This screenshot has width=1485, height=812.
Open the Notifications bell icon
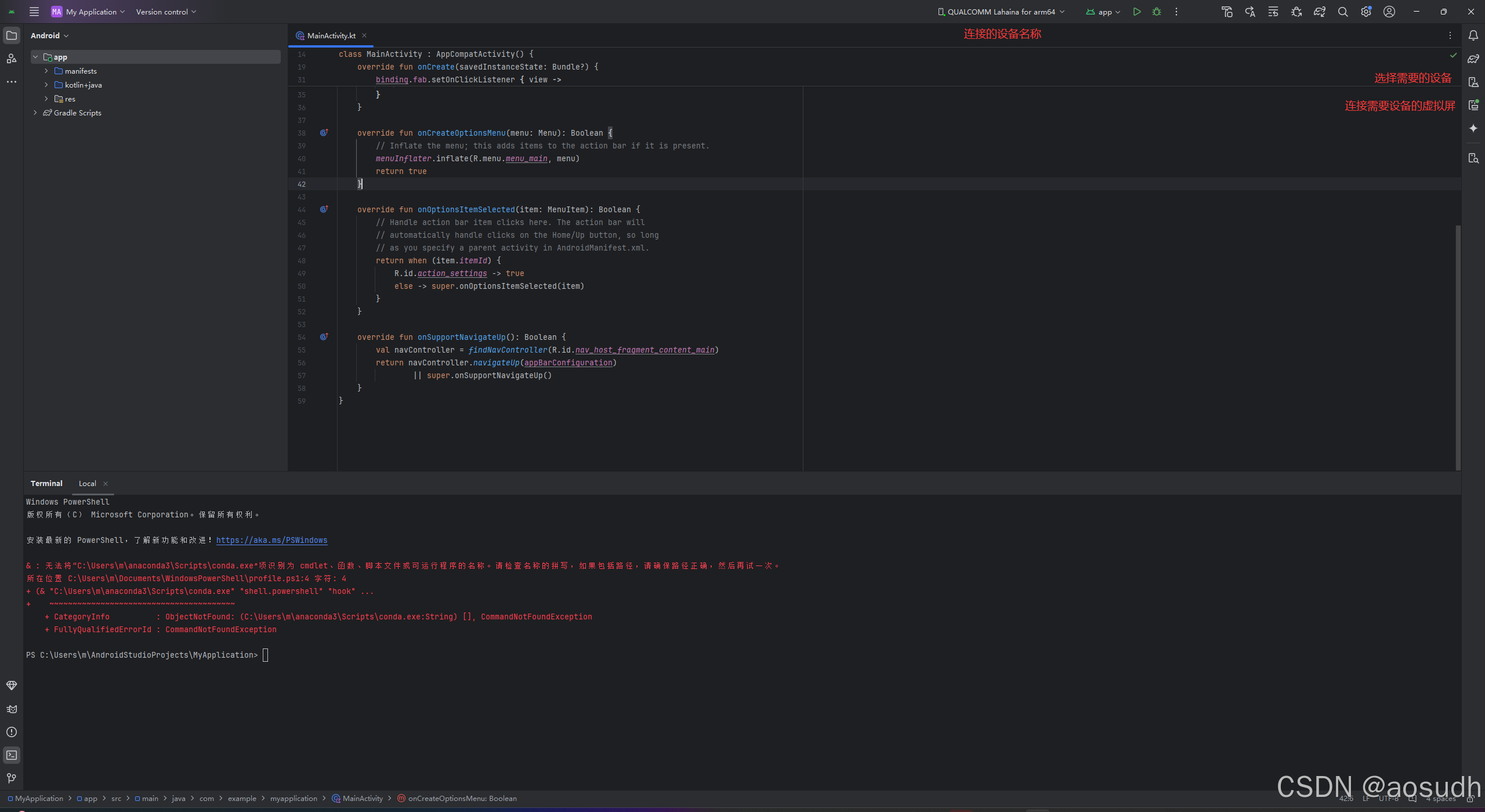pyautogui.click(x=1473, y=35)
